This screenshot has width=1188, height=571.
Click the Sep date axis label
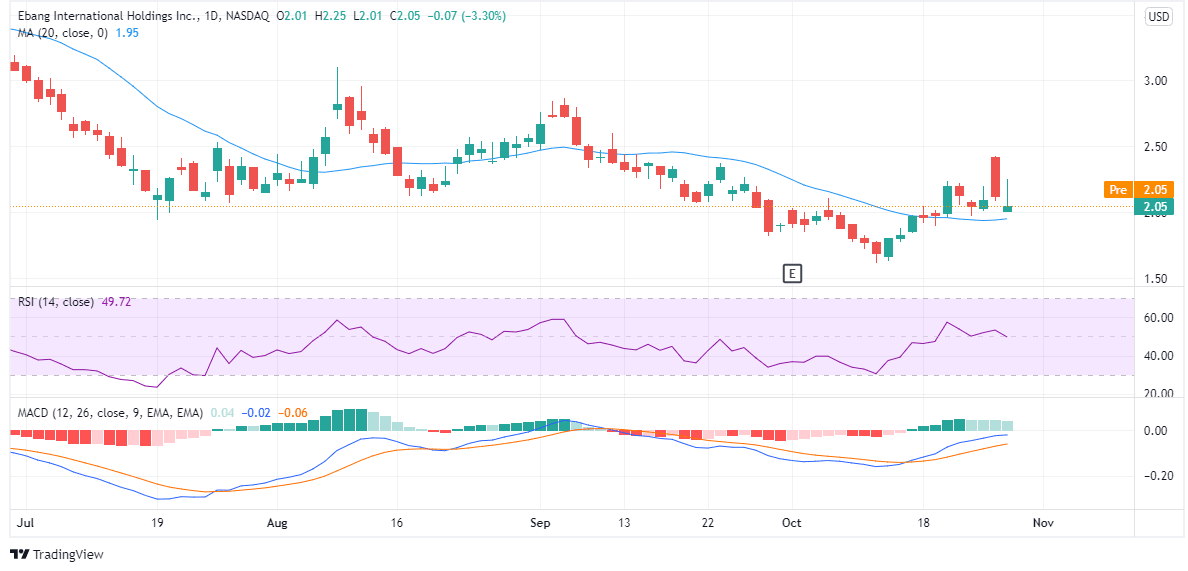click(540, 523)
